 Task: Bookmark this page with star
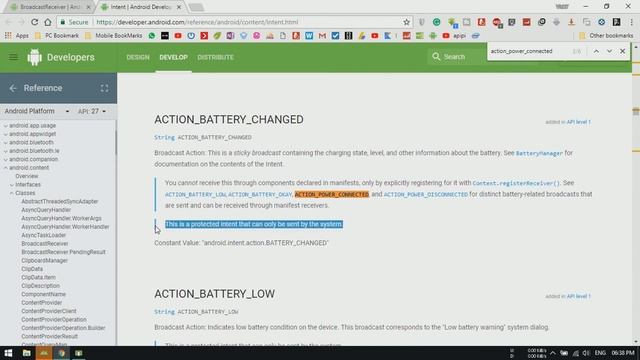pyautogui.click(x=406, y=22)
